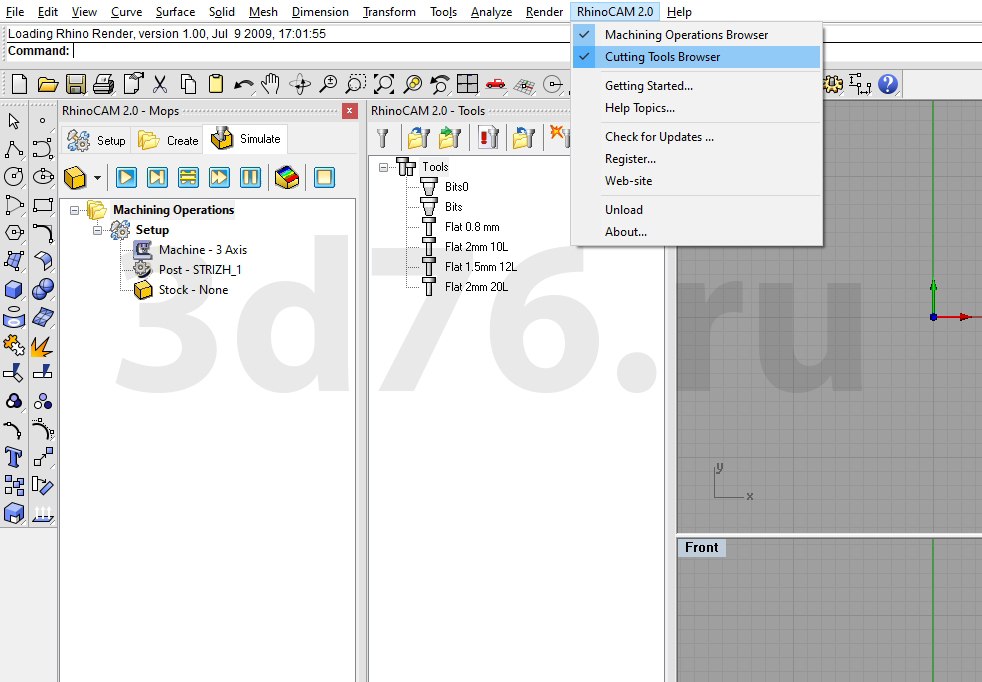Click the Paste clipboard icon

[215, 84]
